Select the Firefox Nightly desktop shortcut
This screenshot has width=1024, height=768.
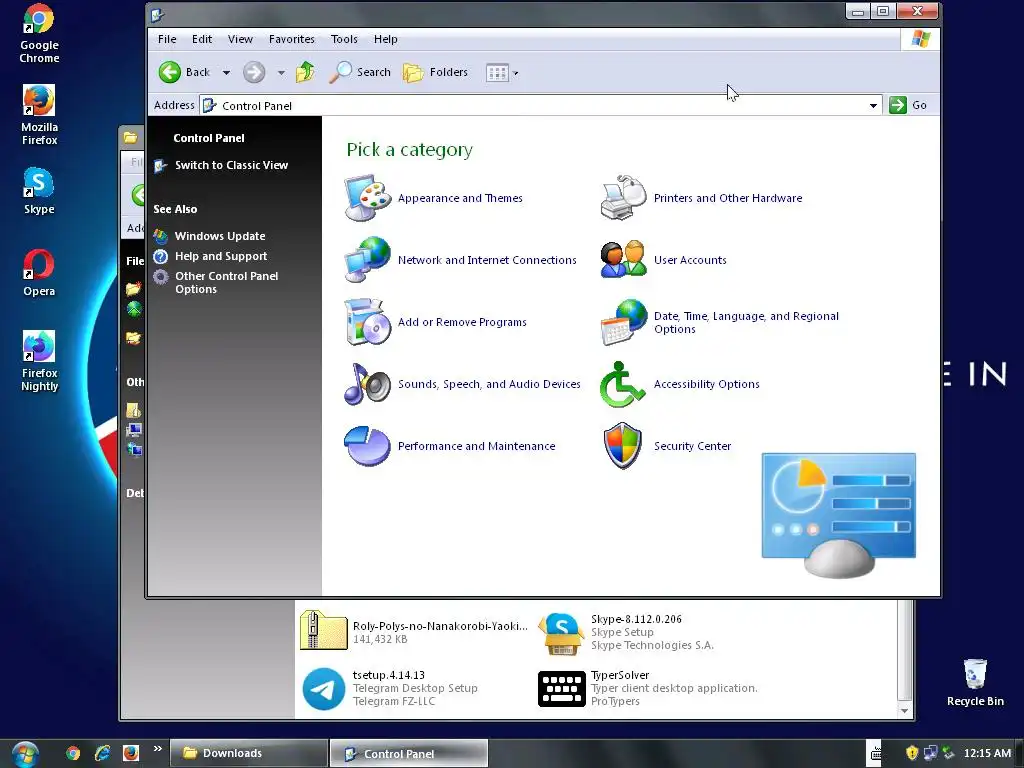point(39,361)
